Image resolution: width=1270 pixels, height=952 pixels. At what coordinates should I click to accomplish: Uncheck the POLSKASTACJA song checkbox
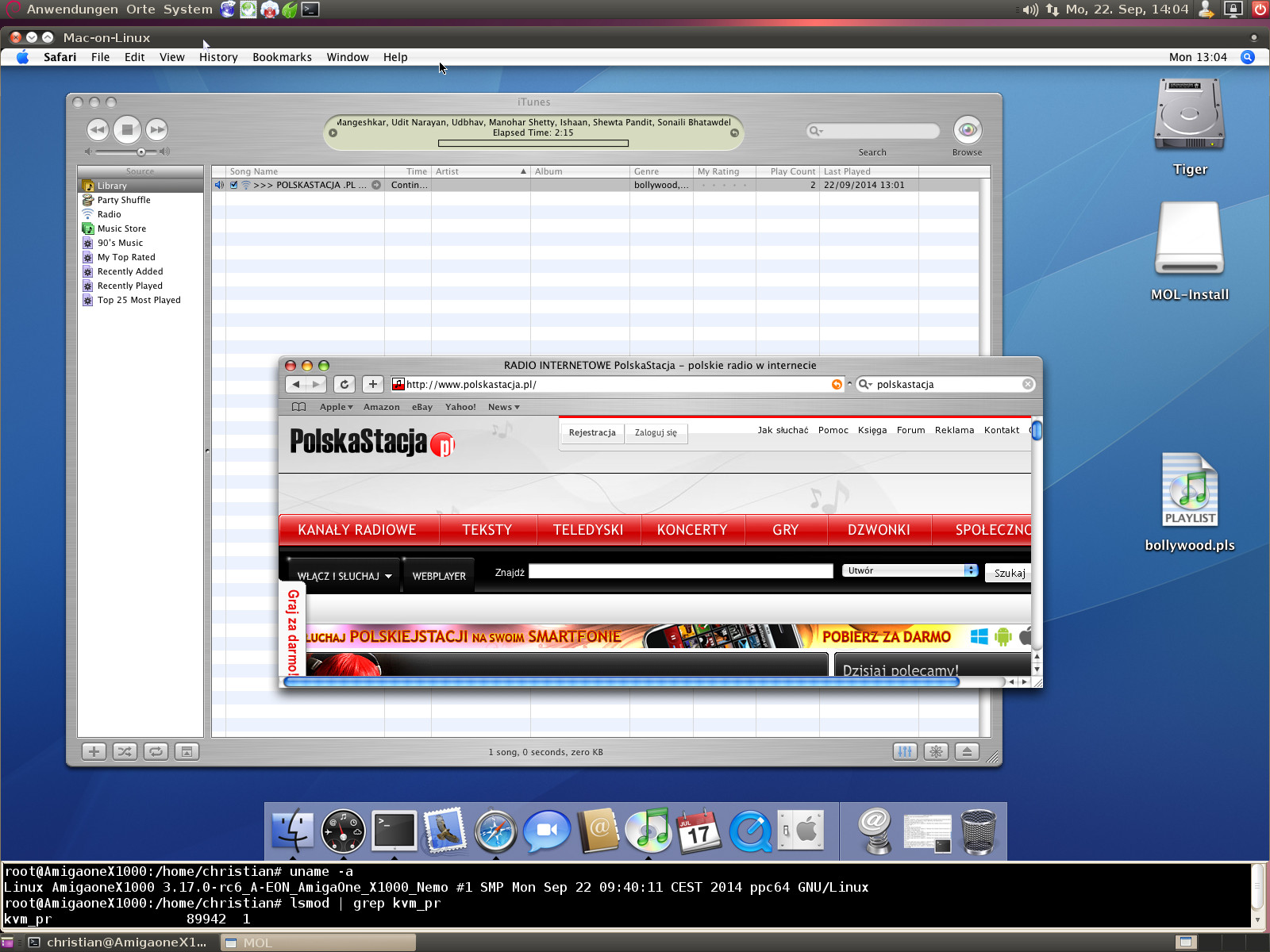pos(234,185)
